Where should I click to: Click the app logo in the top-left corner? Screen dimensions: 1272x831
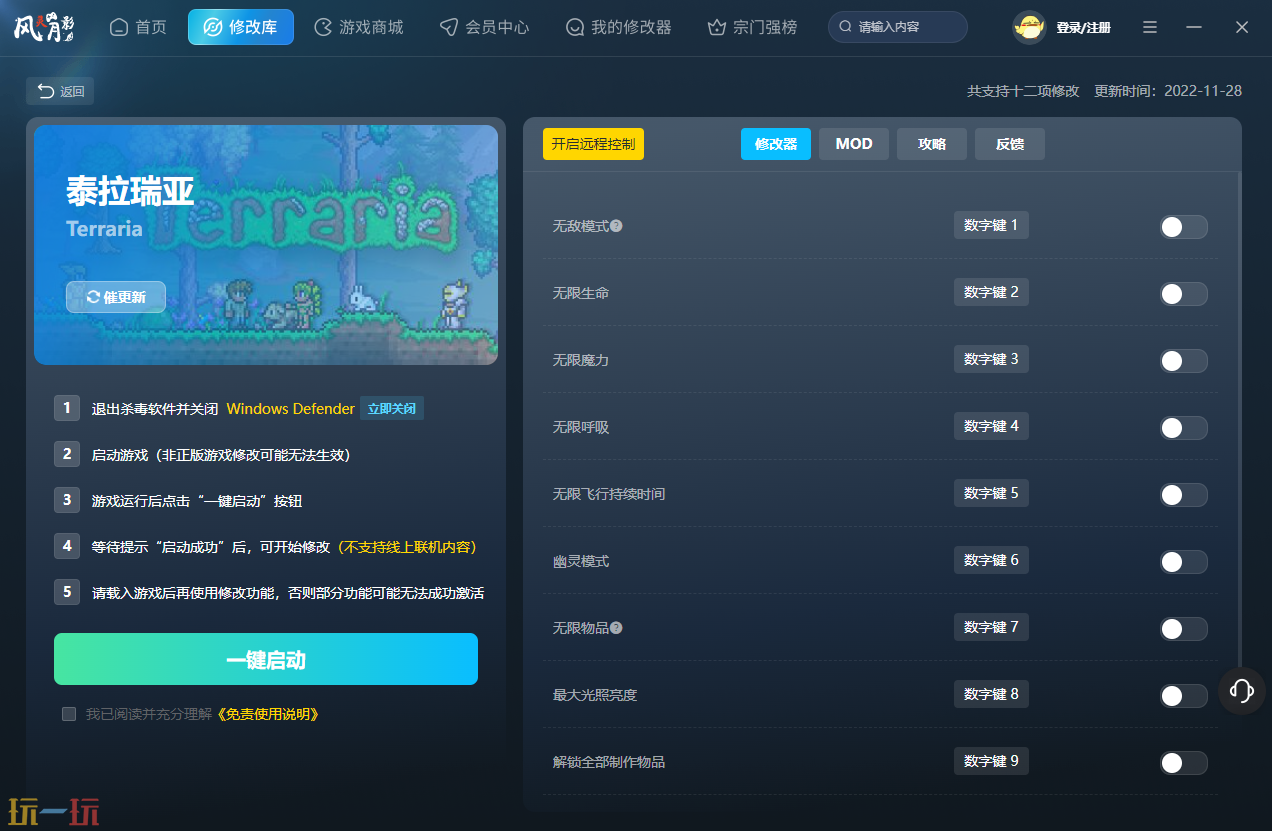[44, 27]
